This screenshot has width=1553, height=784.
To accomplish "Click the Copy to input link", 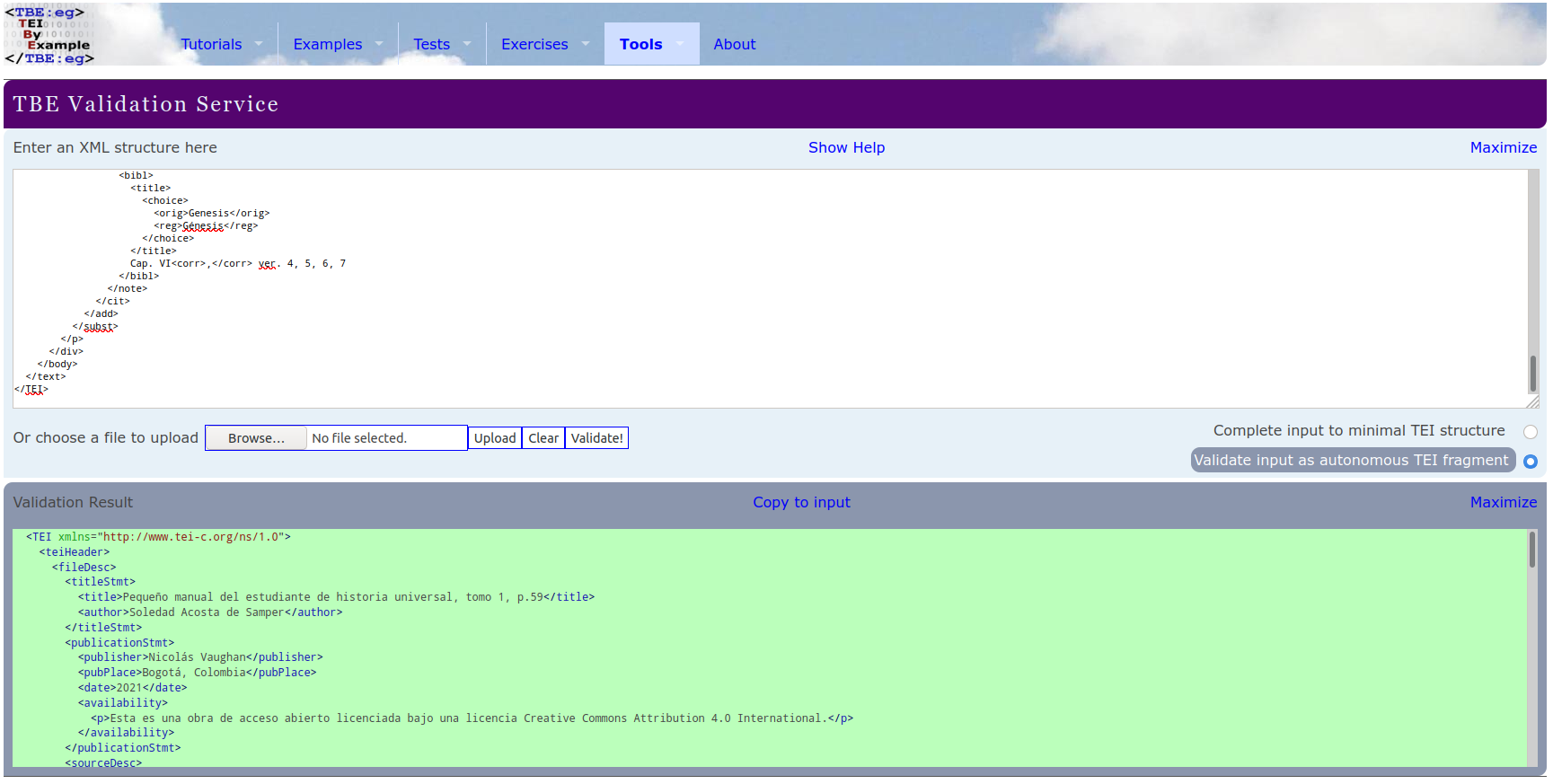I will click(x=800, y=502).
